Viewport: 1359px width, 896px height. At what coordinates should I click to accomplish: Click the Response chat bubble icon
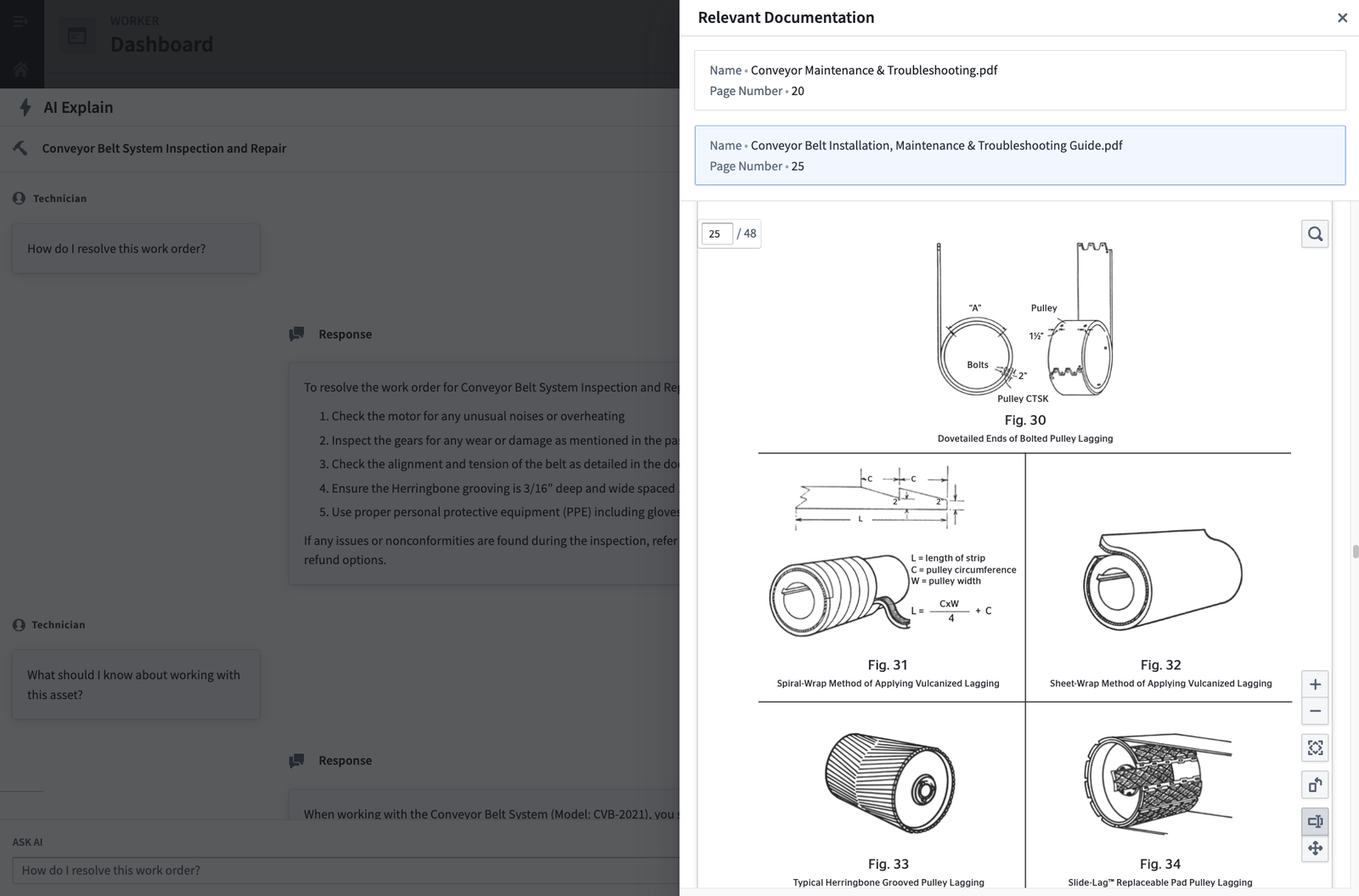(296, 334)
